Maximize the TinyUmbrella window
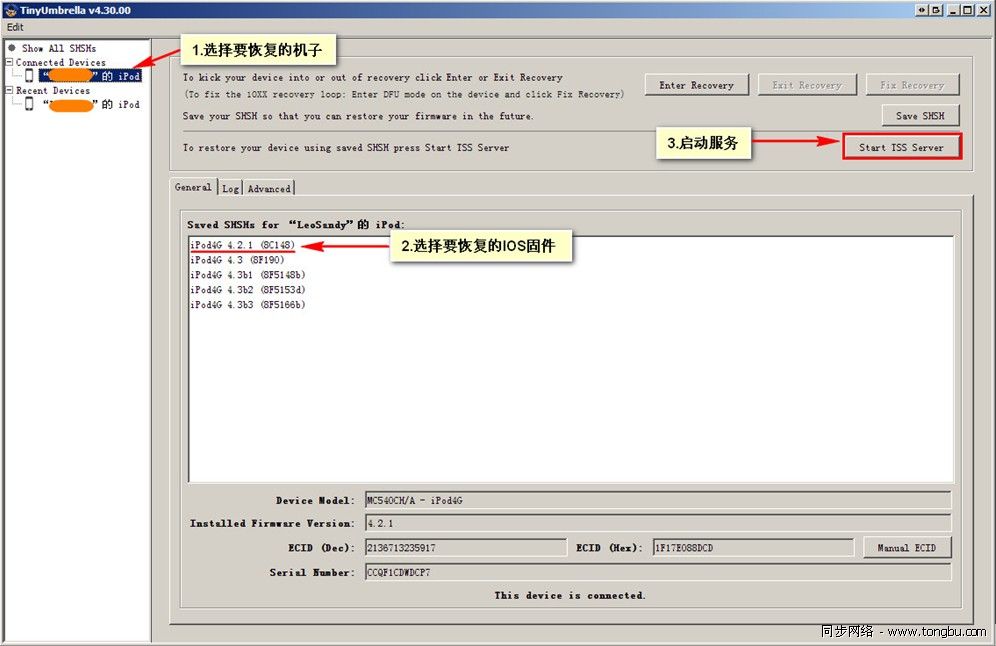 point(968,10)
